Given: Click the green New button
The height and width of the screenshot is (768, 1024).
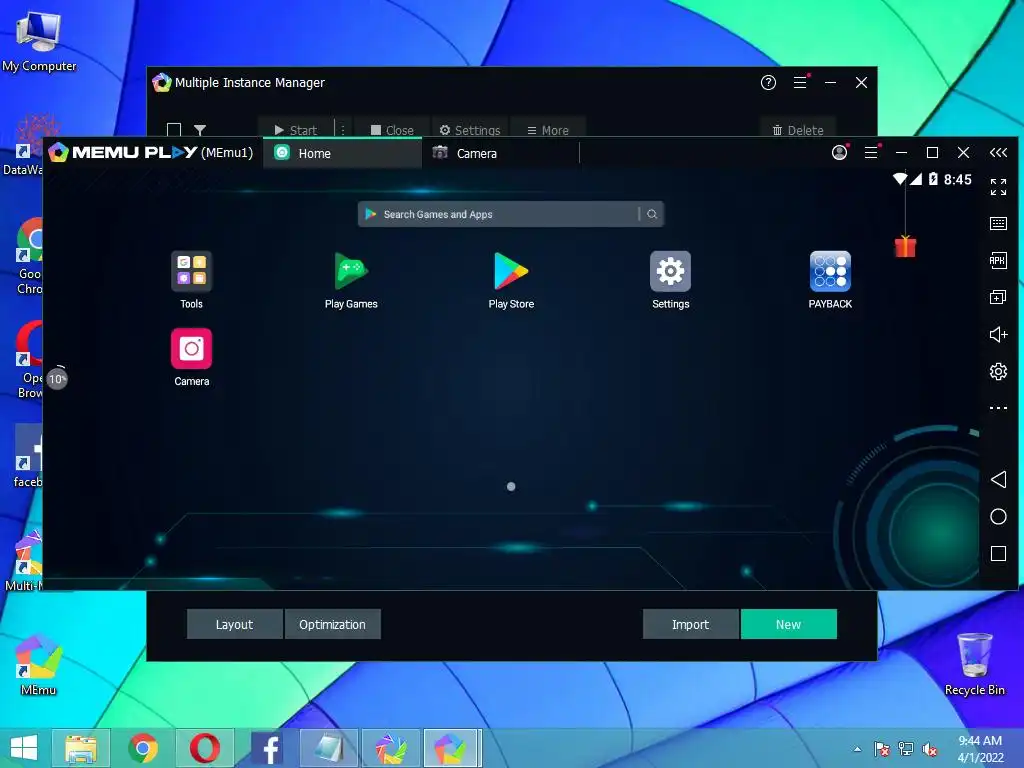Looking at the screenshot, I should click(788, 624).
